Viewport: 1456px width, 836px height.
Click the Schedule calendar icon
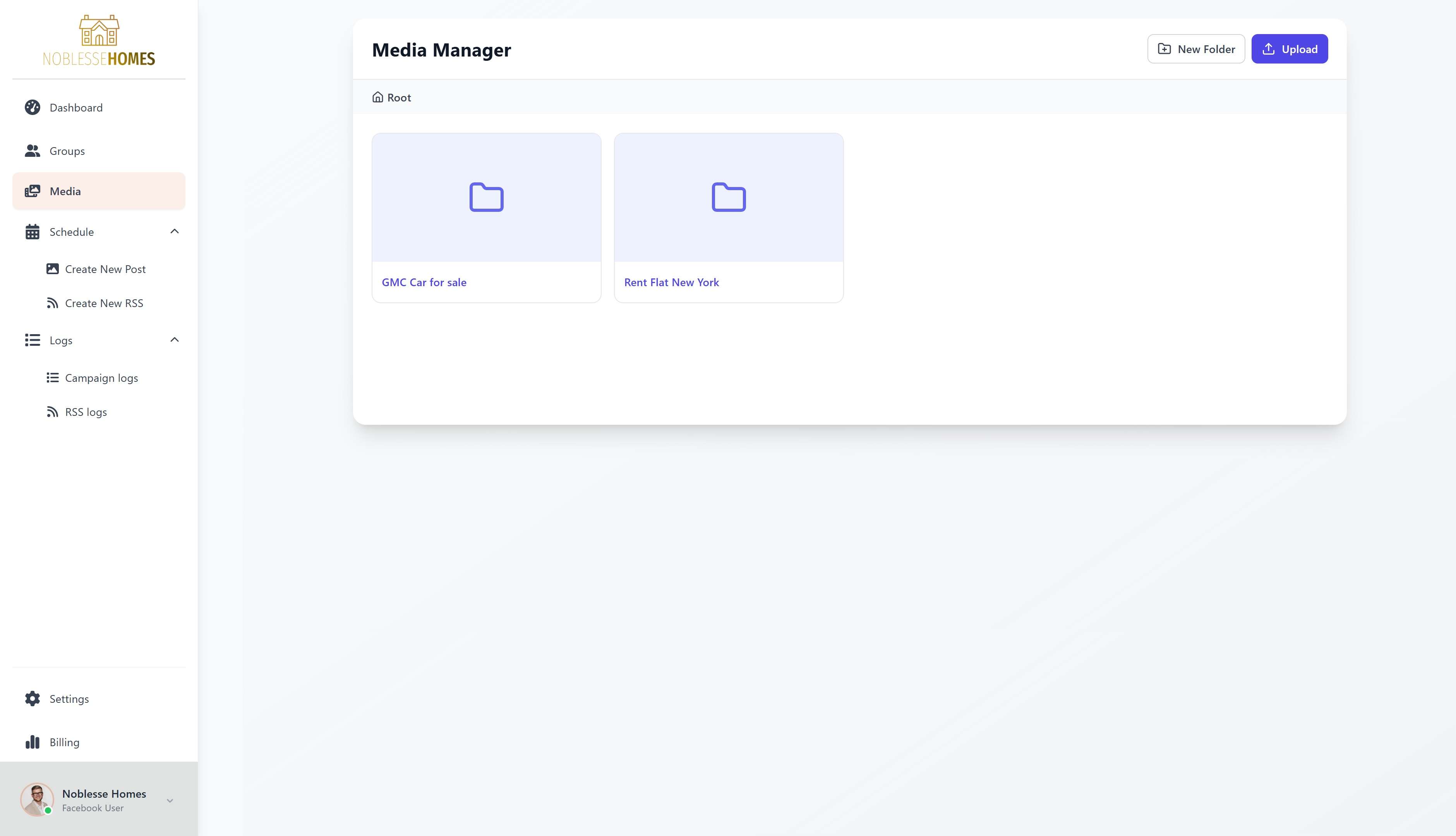point(33,232)
